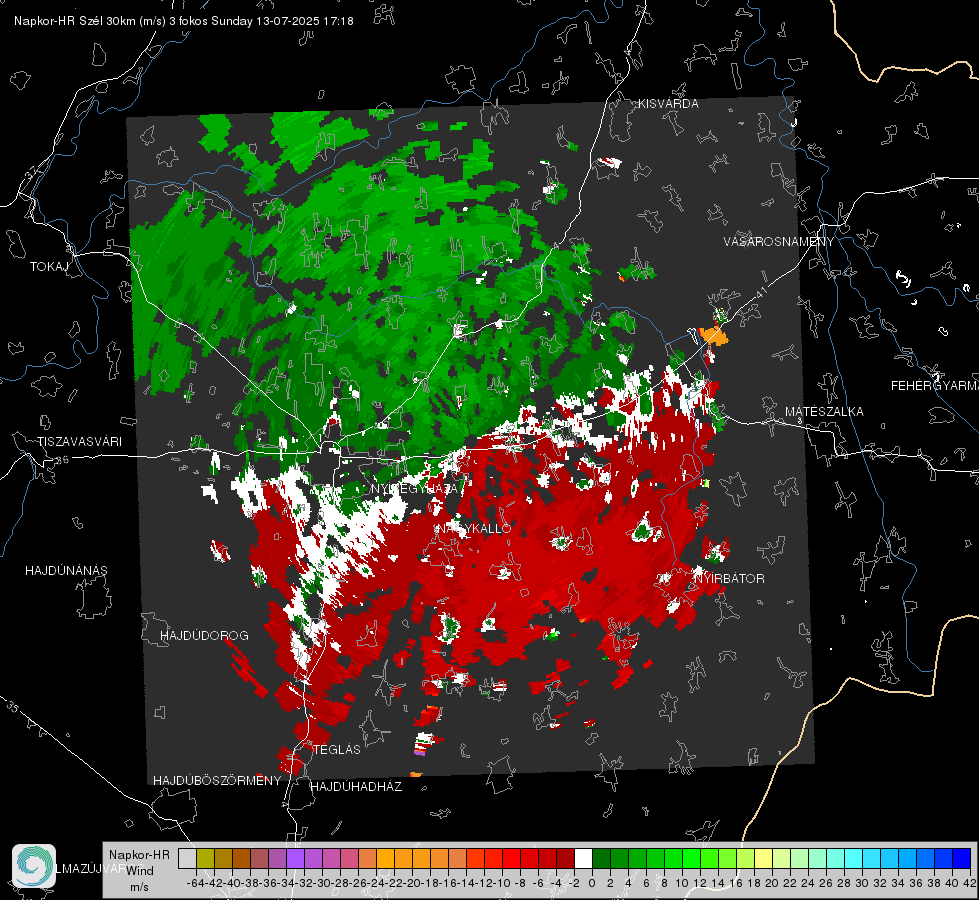
Task: Click the Wind label in the legend
Action: 140,870
